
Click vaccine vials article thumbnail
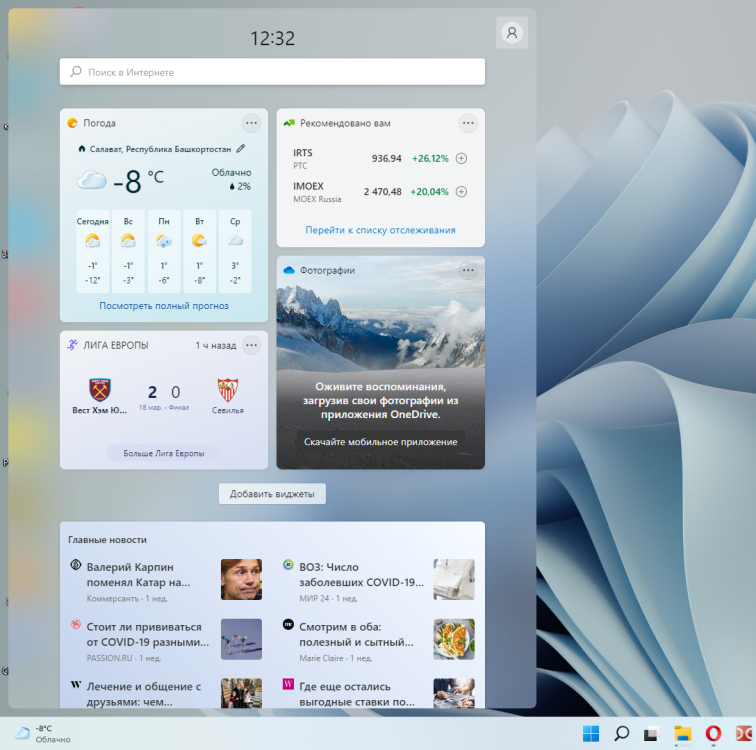pos(241,639)
